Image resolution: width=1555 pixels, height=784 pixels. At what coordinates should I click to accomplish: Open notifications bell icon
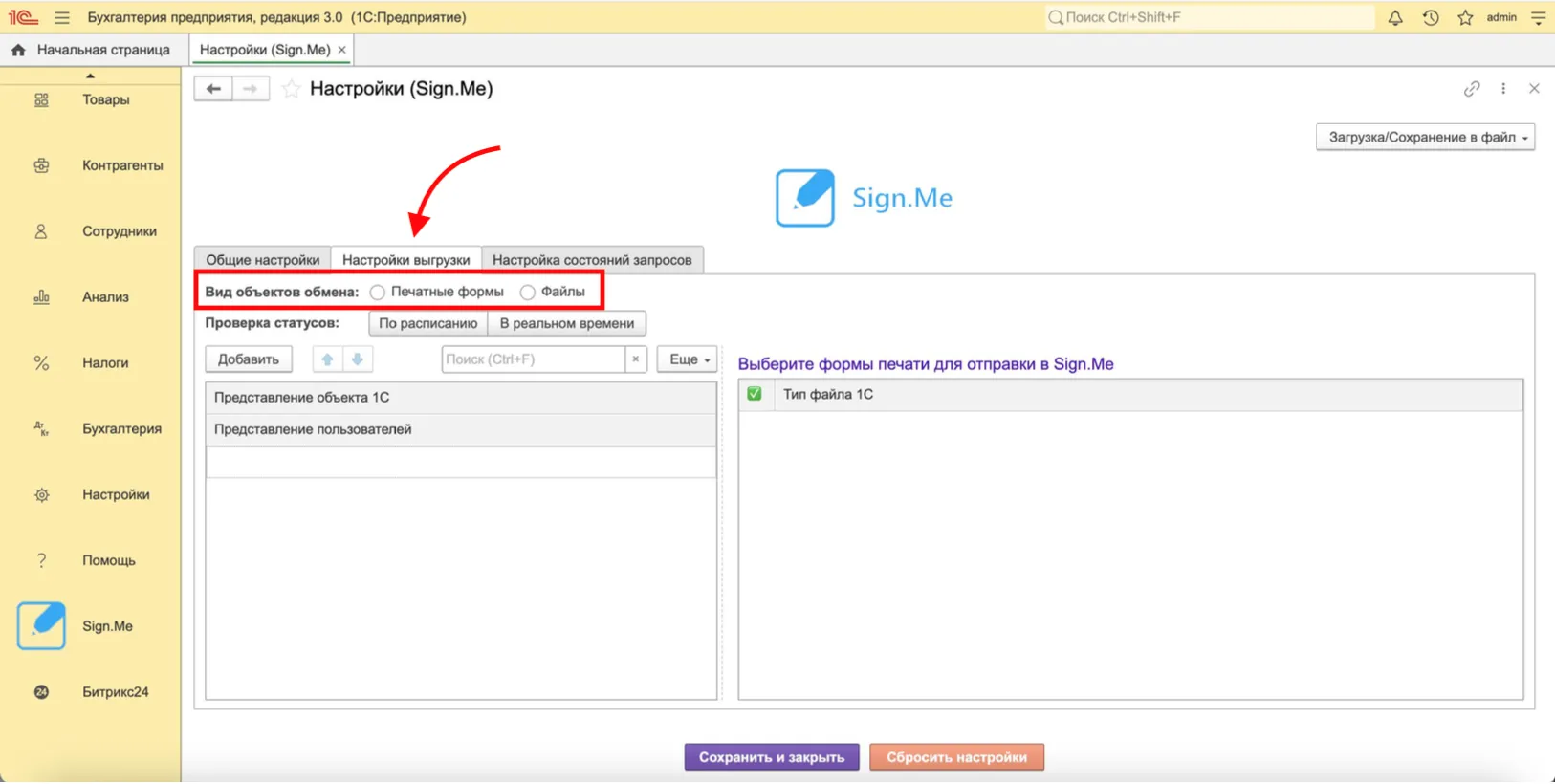1395,17
